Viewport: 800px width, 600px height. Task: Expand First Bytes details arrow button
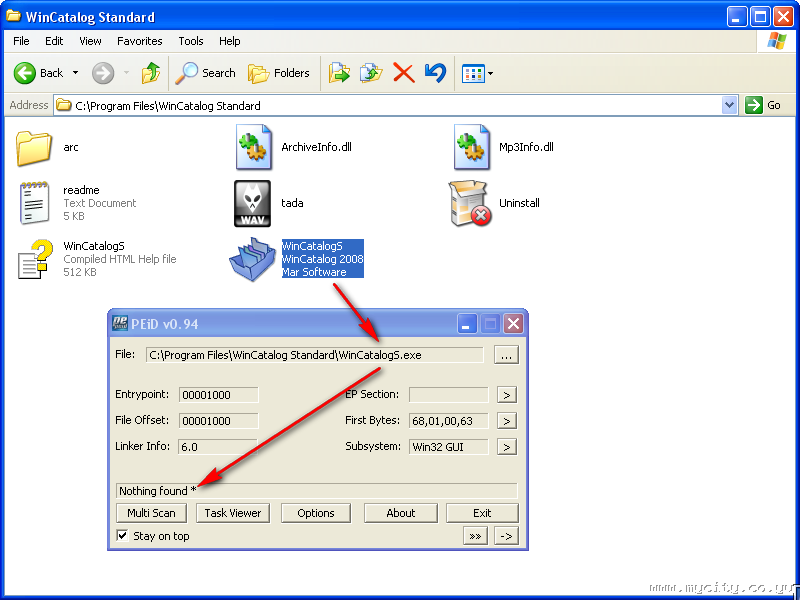coord(507,421)
